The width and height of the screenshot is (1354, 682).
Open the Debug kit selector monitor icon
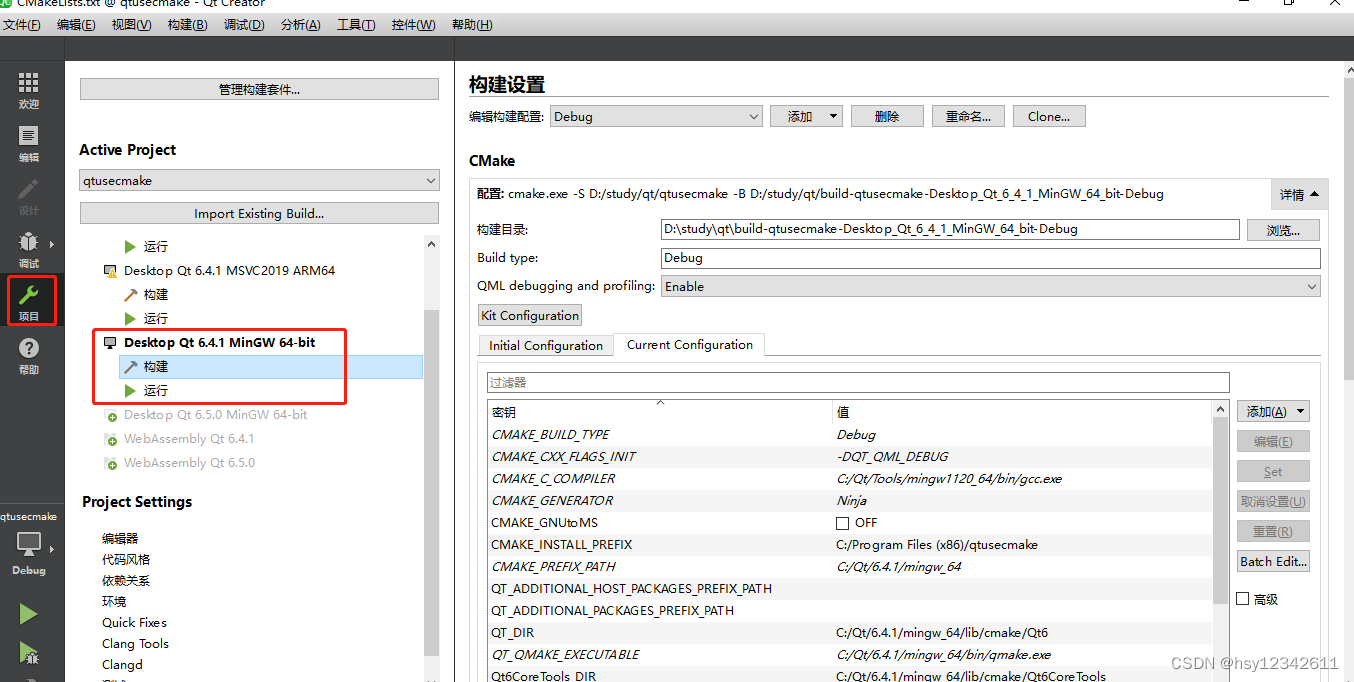pyautogui.click(x=29, y=545)
